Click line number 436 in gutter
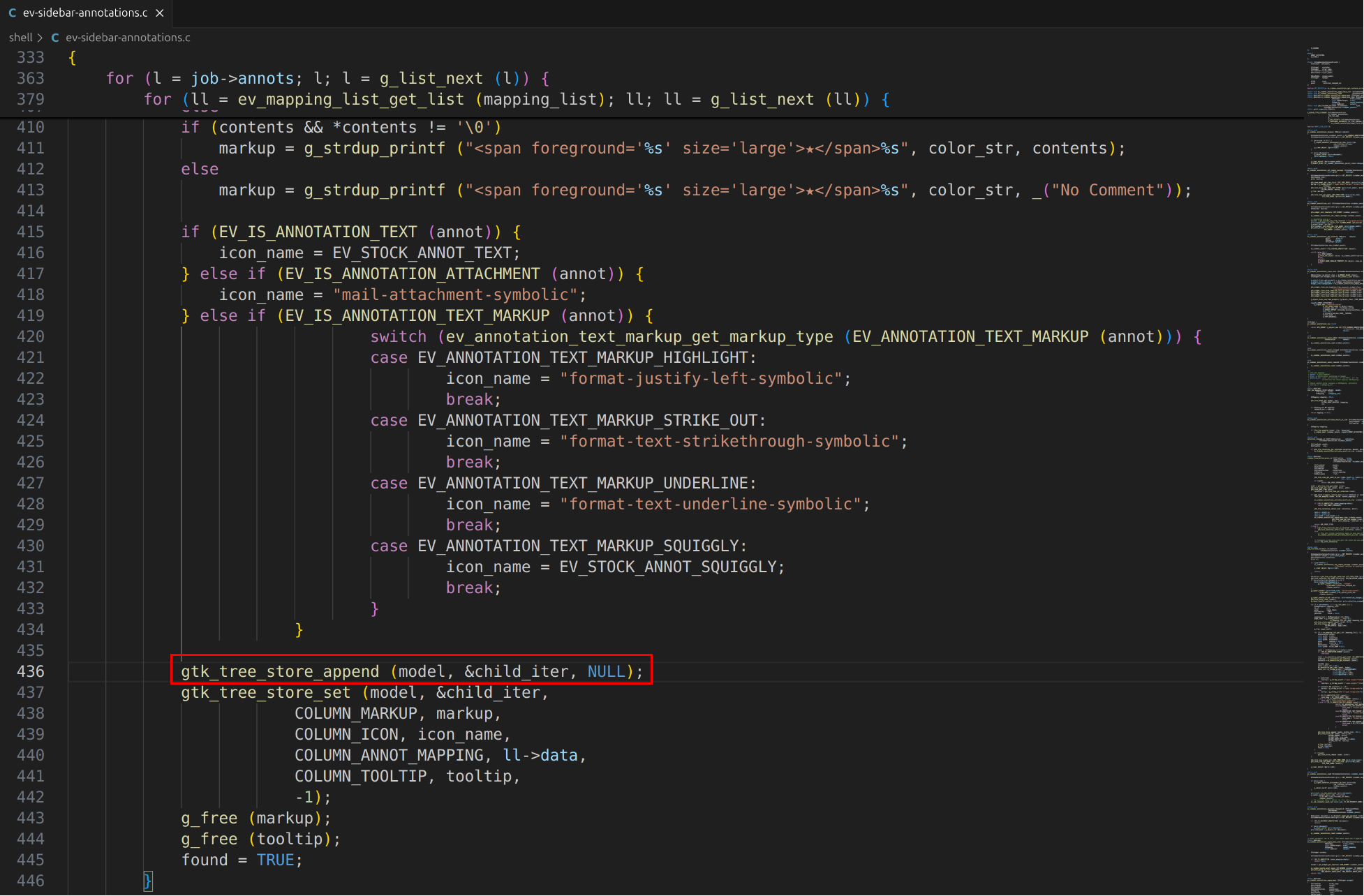 pyautogui.click(x=31, y=671)
